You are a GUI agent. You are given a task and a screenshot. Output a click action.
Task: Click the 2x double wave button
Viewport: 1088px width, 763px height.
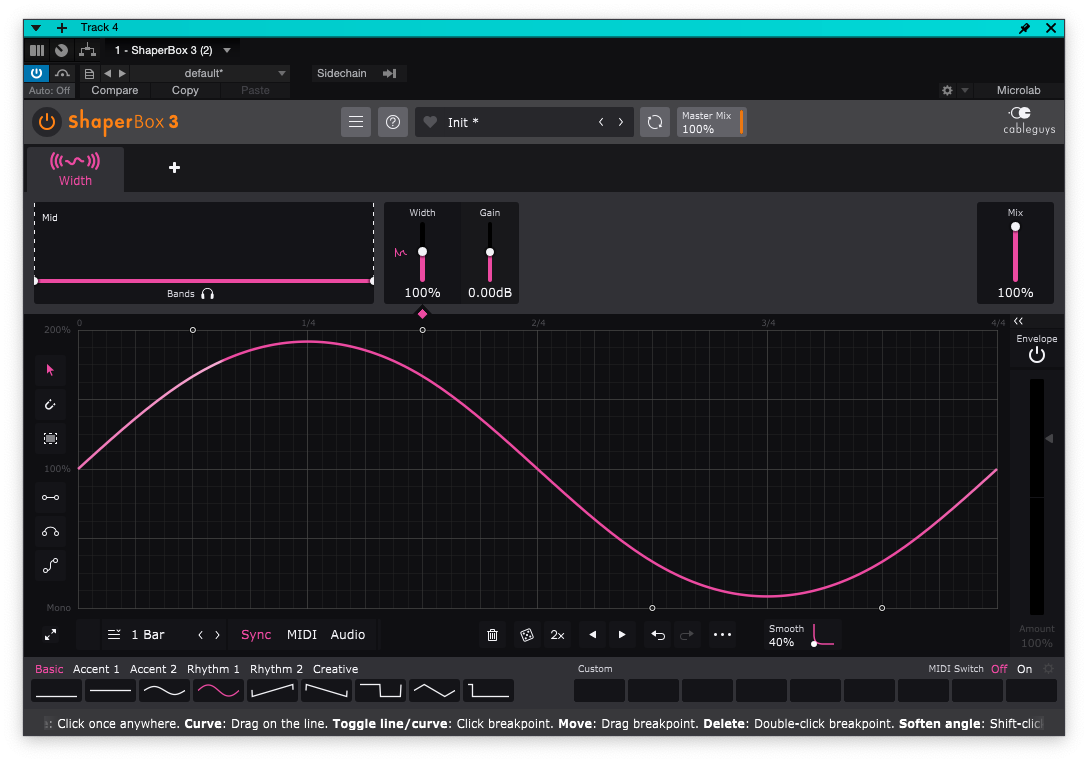557,635
